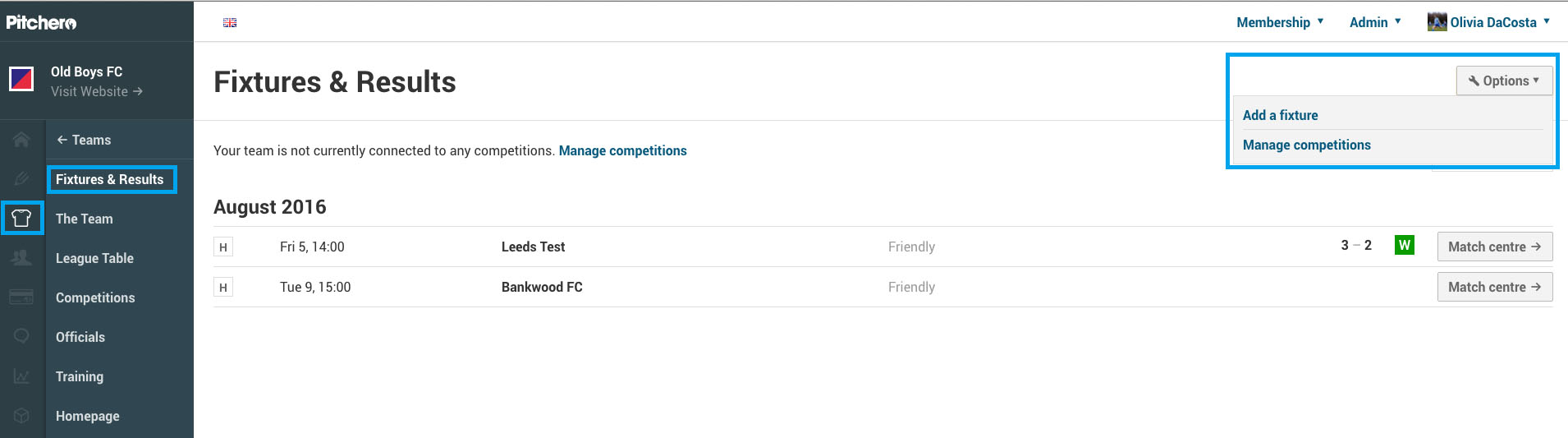Select the UK flag language icon
This screenshot has height=438, width=1568.
[230, 23]
